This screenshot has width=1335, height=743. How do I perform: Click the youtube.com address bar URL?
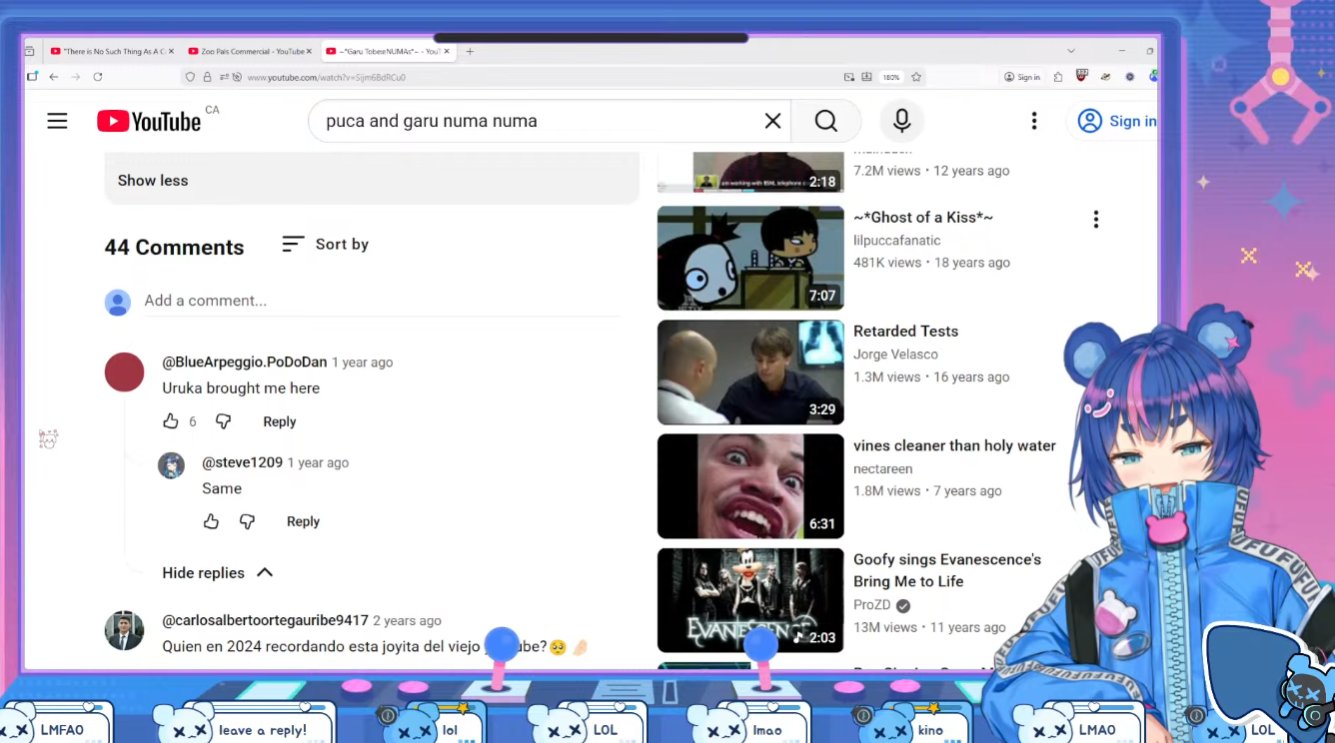coord(327,77)
